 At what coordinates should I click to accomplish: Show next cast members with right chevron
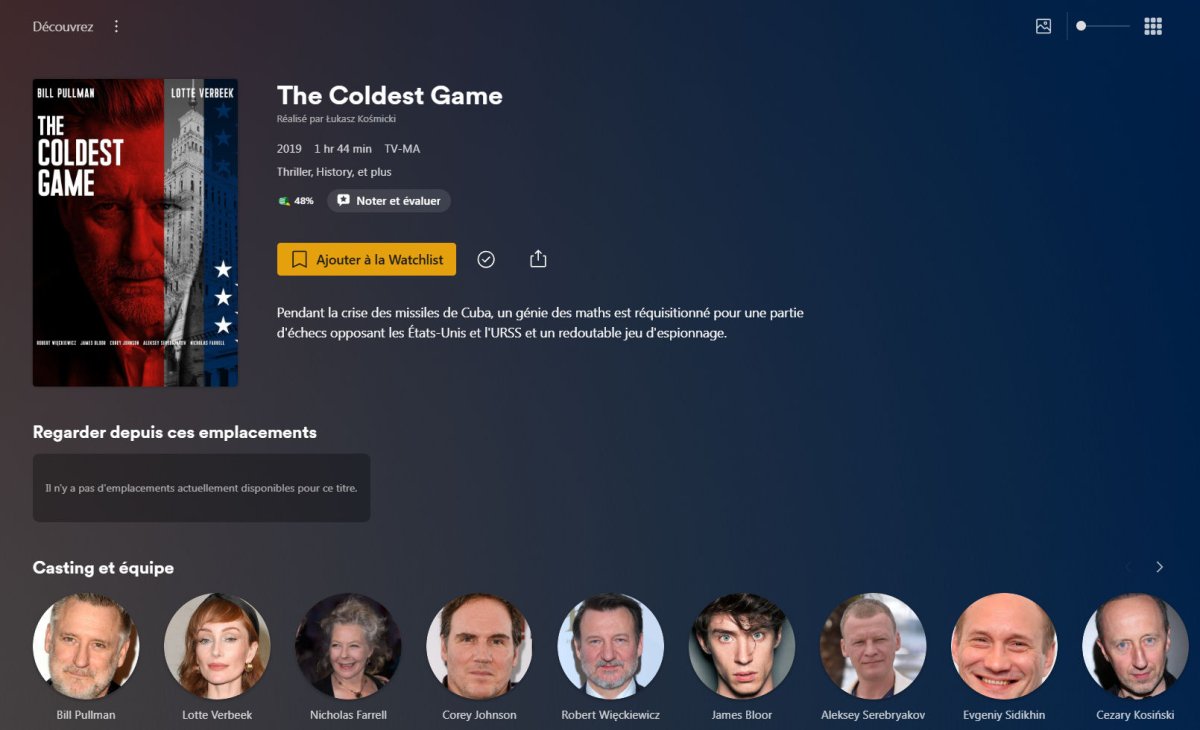[1159, 567]
